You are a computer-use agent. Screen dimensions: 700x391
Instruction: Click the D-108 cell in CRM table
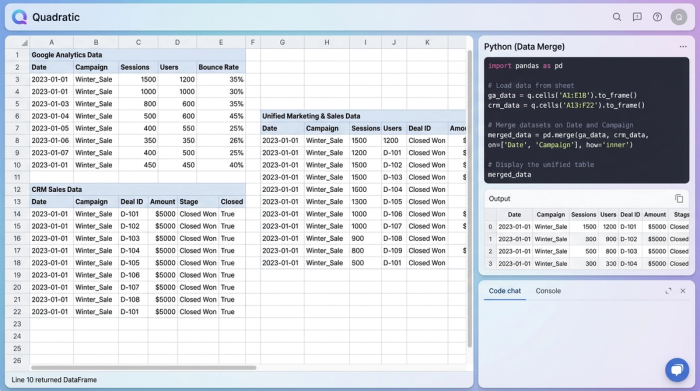coord(133,299)
